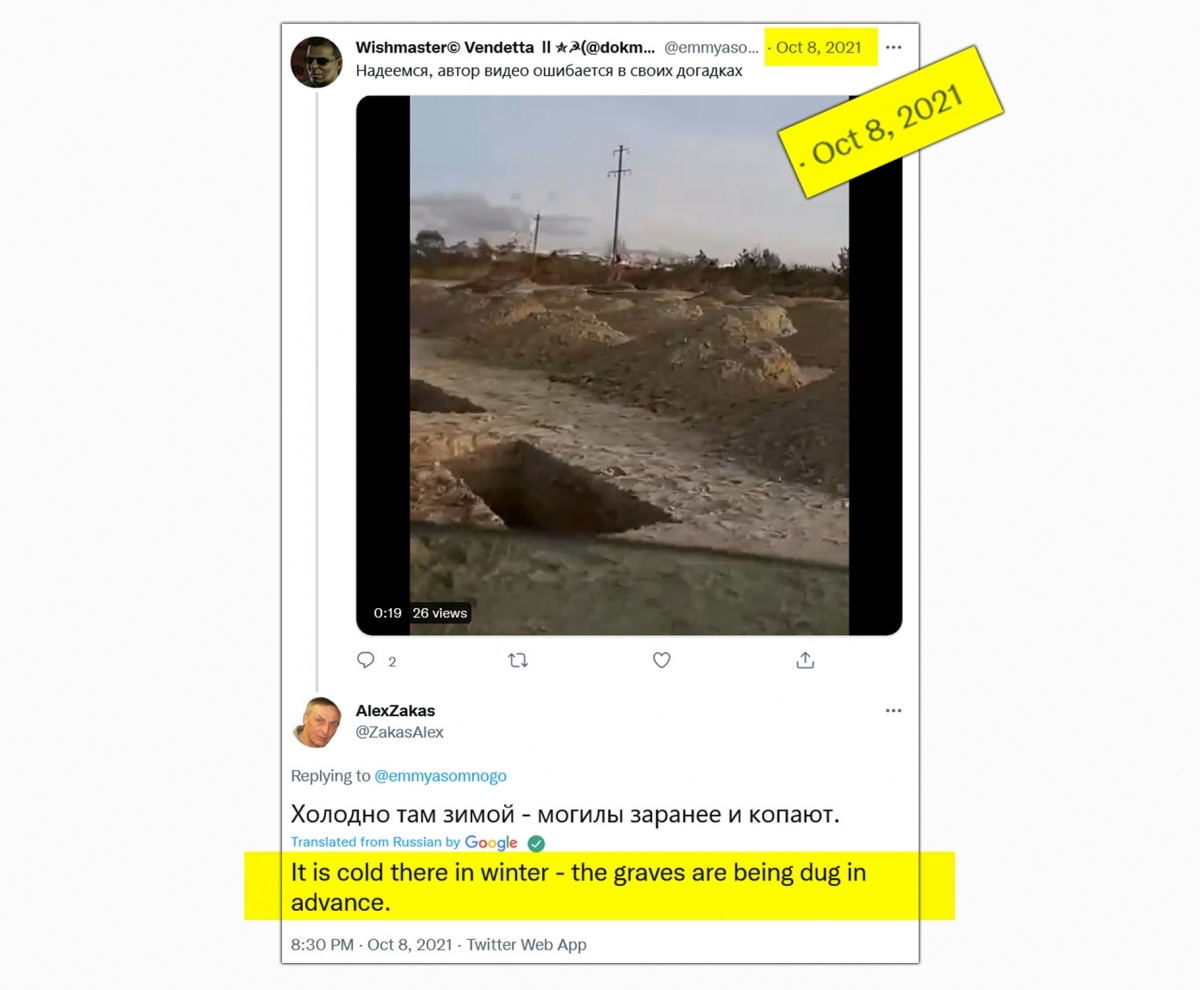Click the Twitter Web App source

(527, 944)
